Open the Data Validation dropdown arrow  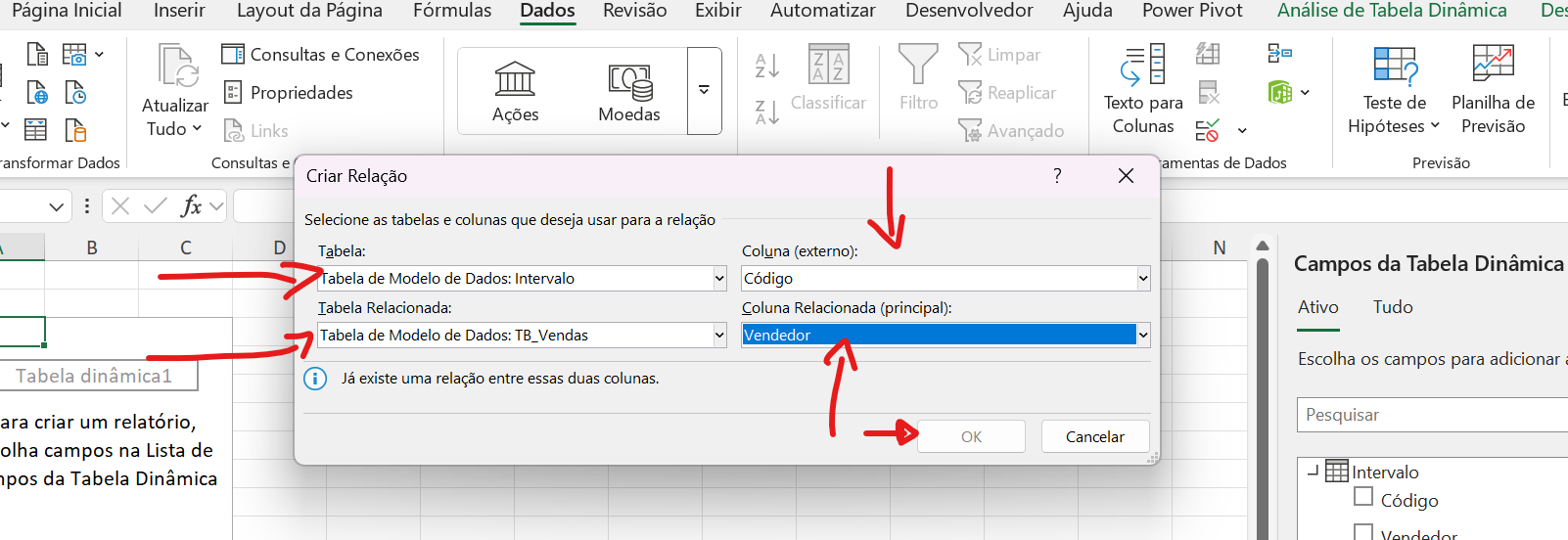point(1242,130)
